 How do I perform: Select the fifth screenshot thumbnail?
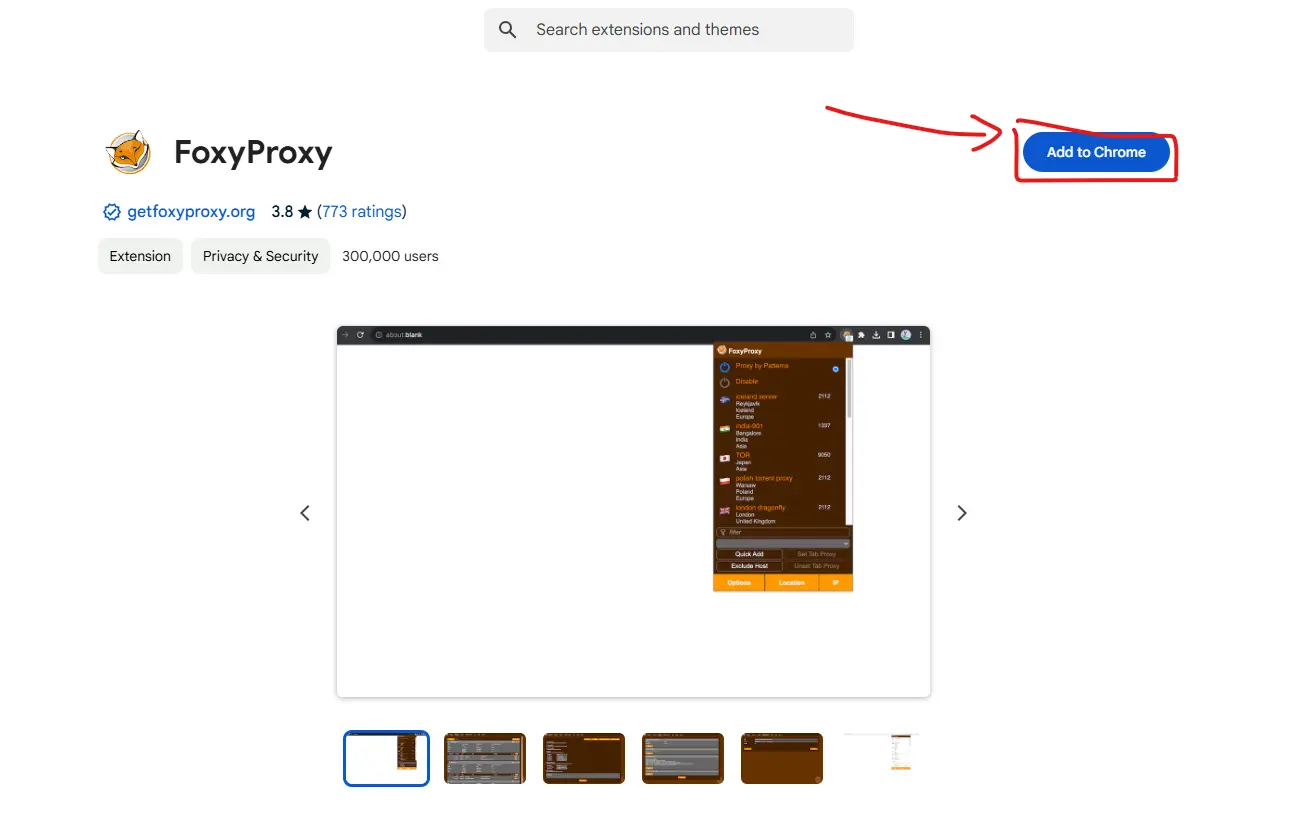782,758
